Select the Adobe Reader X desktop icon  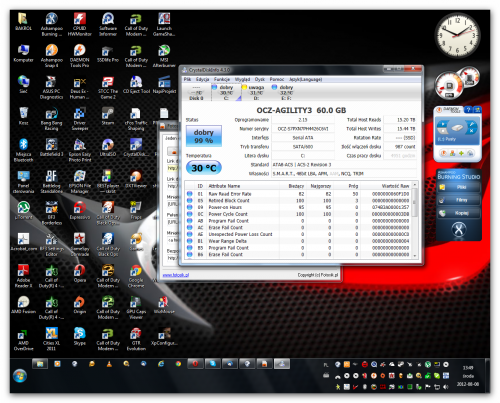(23, 276)
